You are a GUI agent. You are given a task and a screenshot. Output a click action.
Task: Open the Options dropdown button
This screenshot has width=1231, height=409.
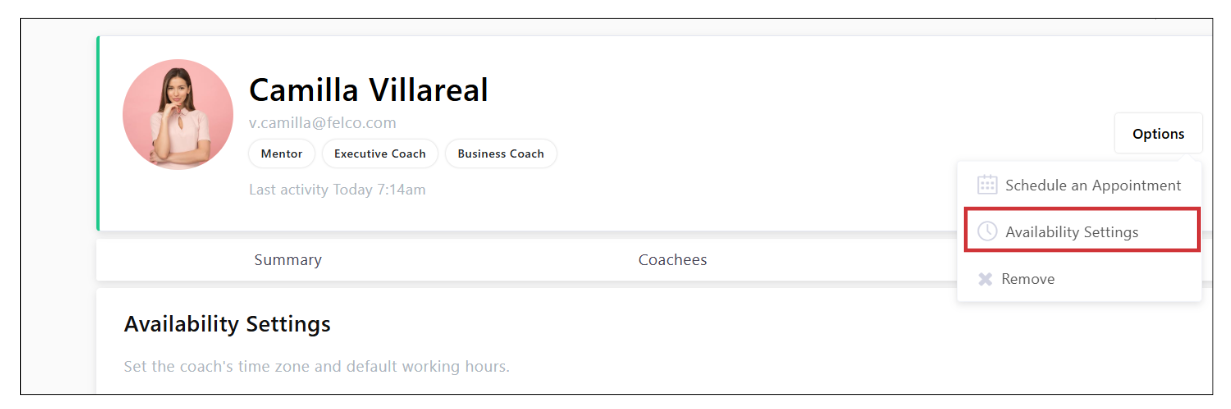pyautogui.click(x=1158, y=134)
